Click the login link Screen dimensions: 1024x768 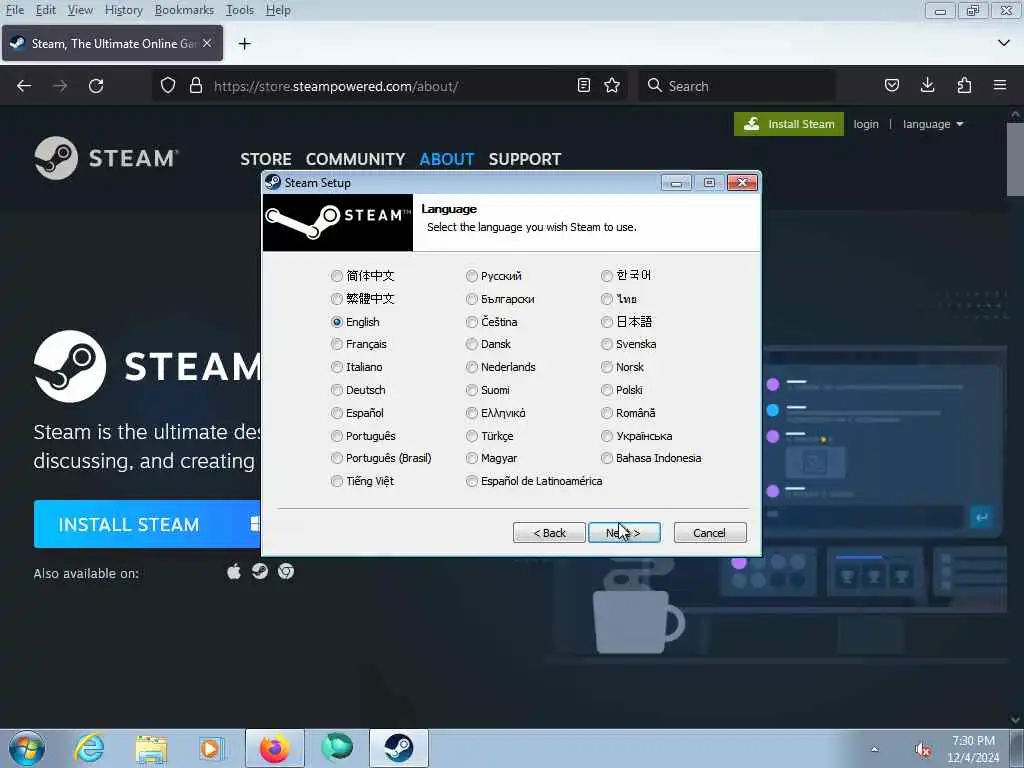[865, 124]
